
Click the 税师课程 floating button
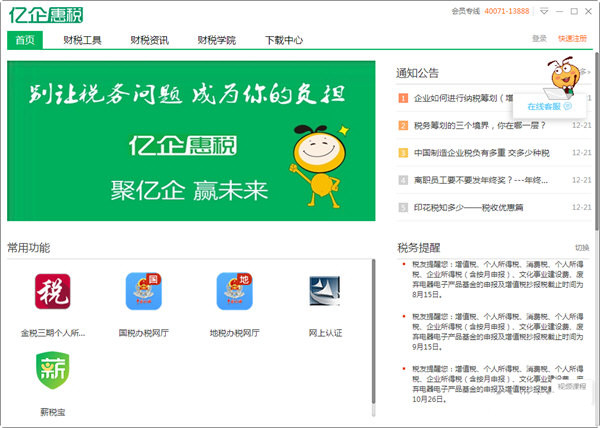572,386
